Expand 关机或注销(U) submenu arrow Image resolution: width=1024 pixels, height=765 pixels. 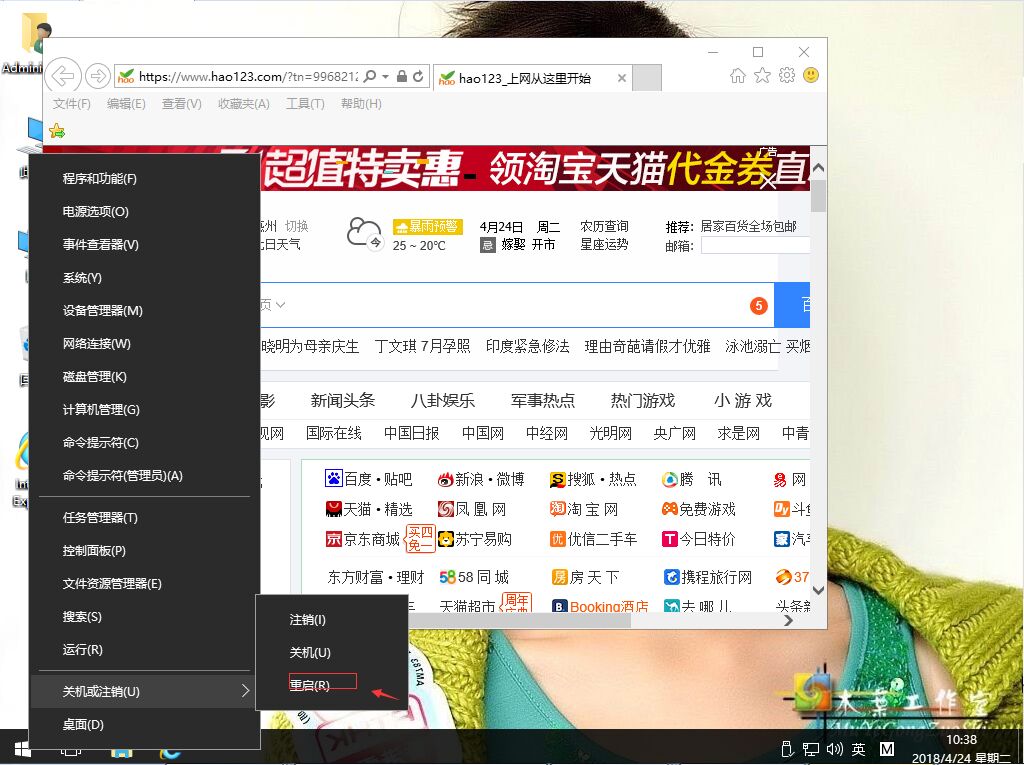[x=245, y=691]
